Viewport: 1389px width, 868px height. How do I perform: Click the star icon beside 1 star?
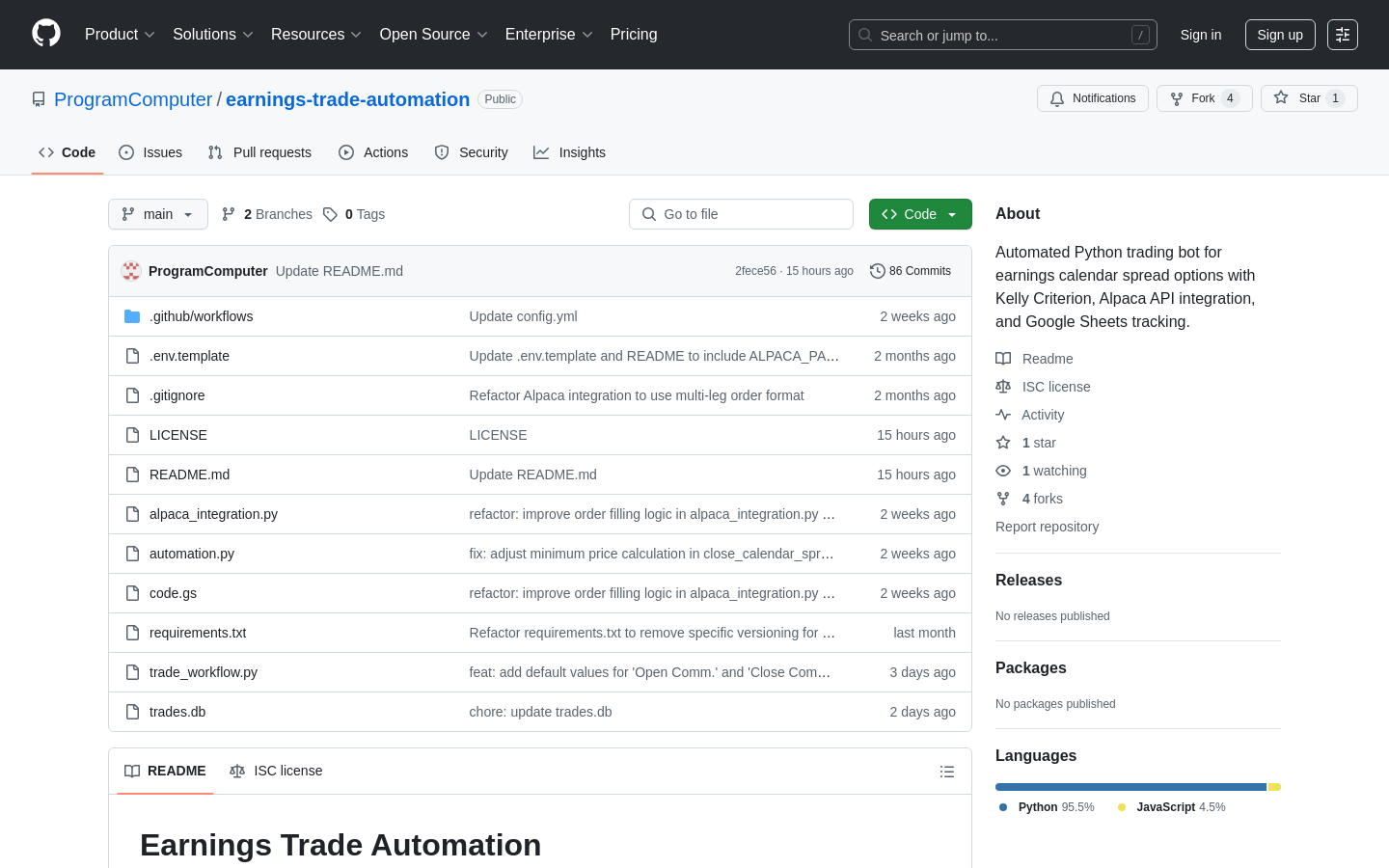tap(1003, 443)
